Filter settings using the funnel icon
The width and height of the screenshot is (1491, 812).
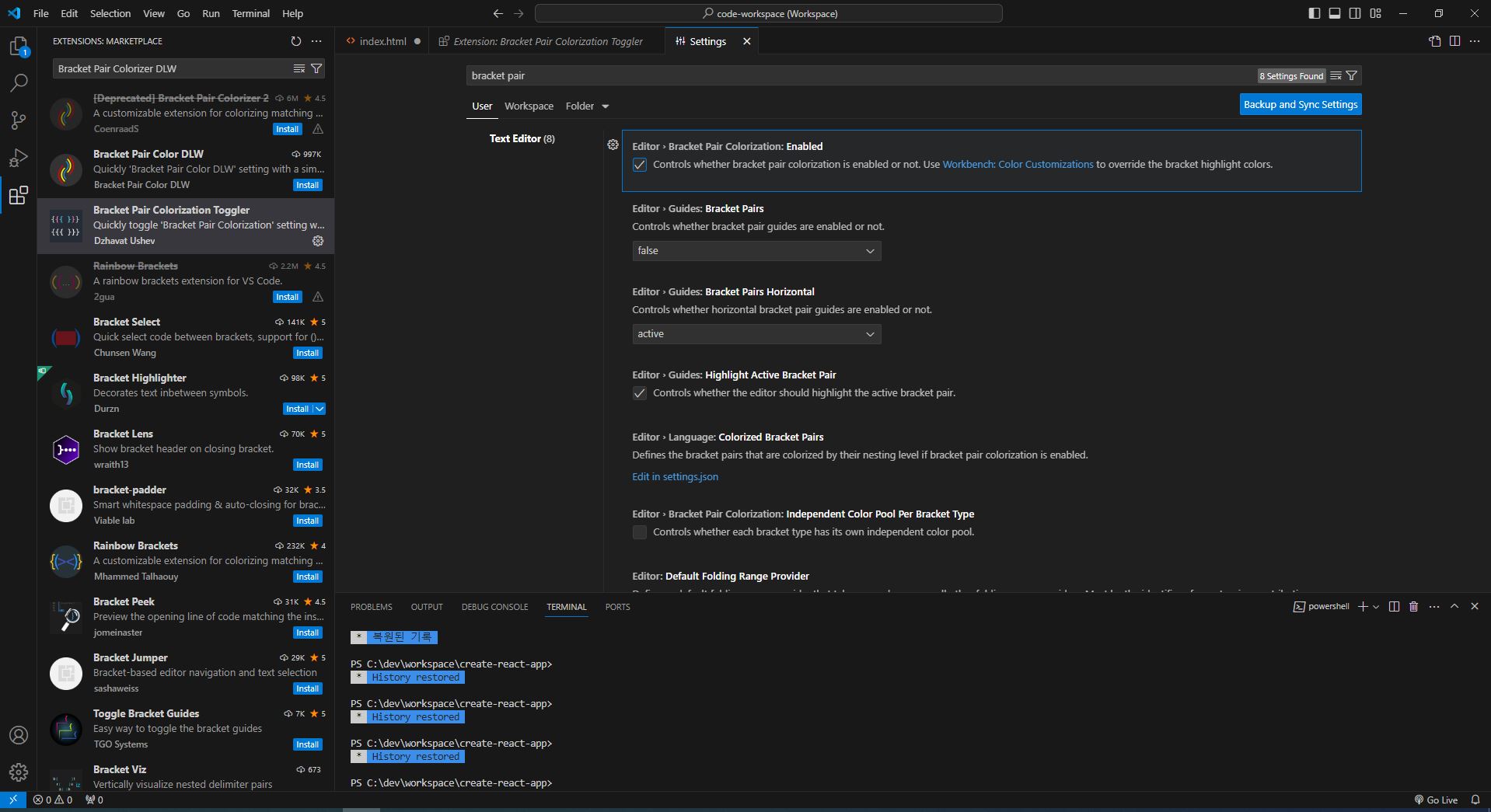pyautogui.click(x=1352, y=75)
